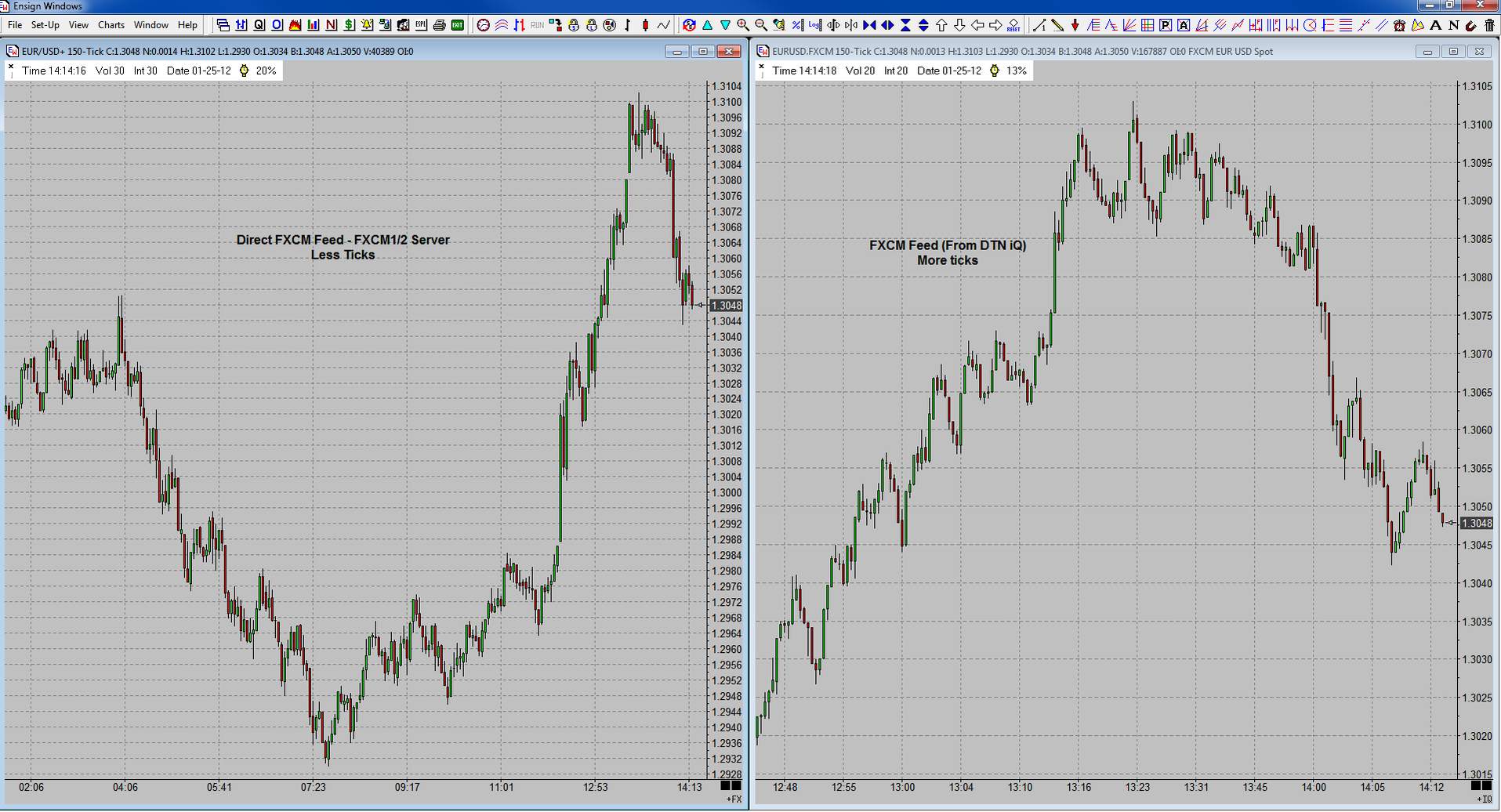This screenshot has width=1501, height=812.
Task: Select the colored grid draw tool
Action: [1148, 25]
